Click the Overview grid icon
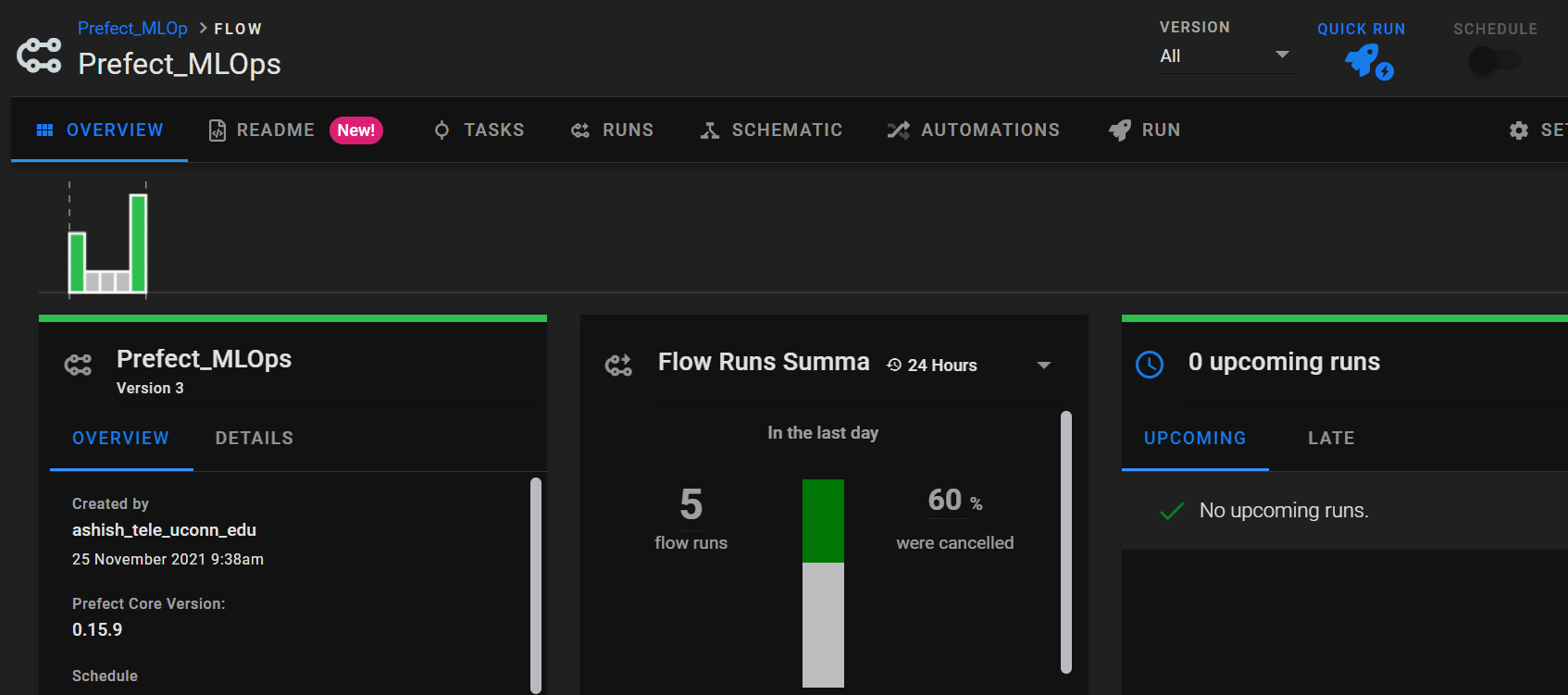Screen dimensions: 1568x695 (x=44, y=130)
